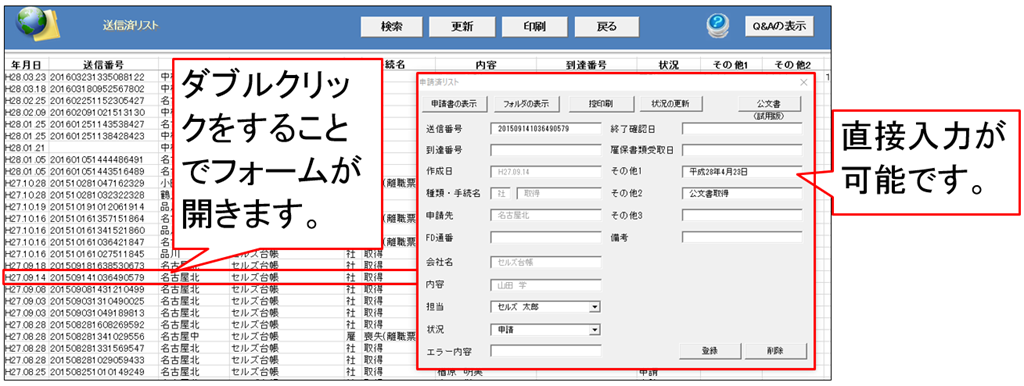Click the 作成日 field showing H27.09.14
The height and width of the screenshot is (386, 1024).
545,172
